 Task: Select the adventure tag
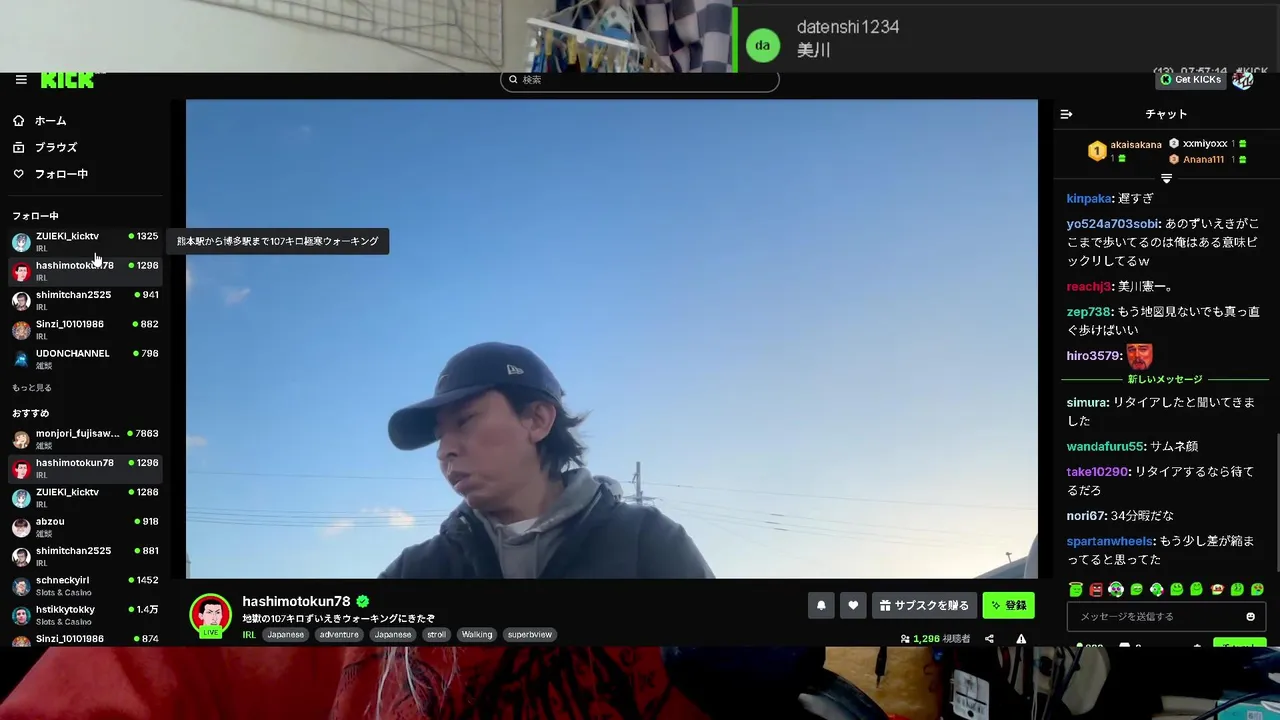(339, 634)
